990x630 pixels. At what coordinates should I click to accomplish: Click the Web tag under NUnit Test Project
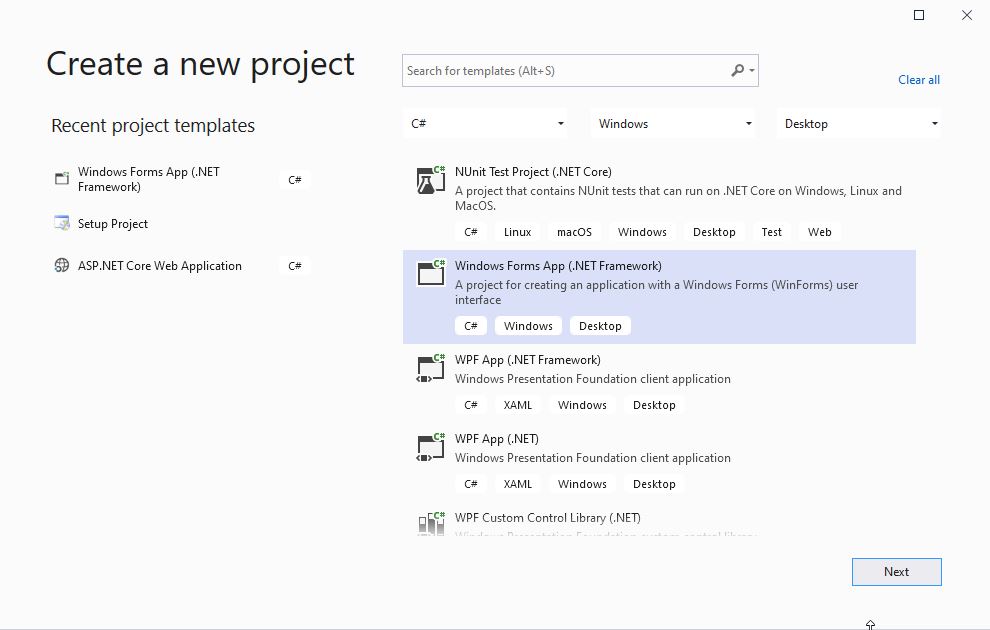click(819, 232)
